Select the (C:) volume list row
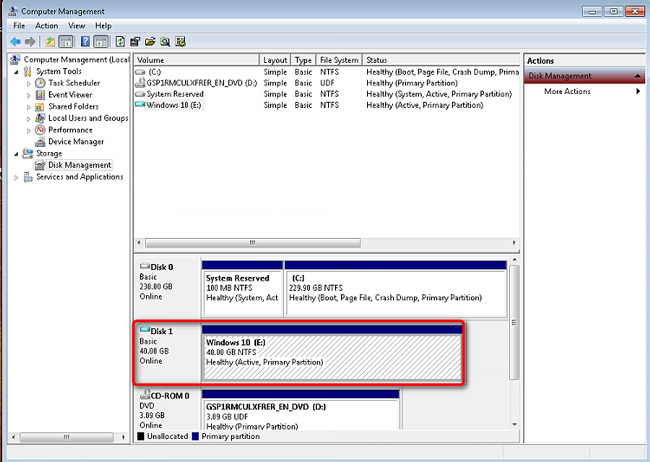Viewport: 650px width, 462px height. (x=327, y=72)
